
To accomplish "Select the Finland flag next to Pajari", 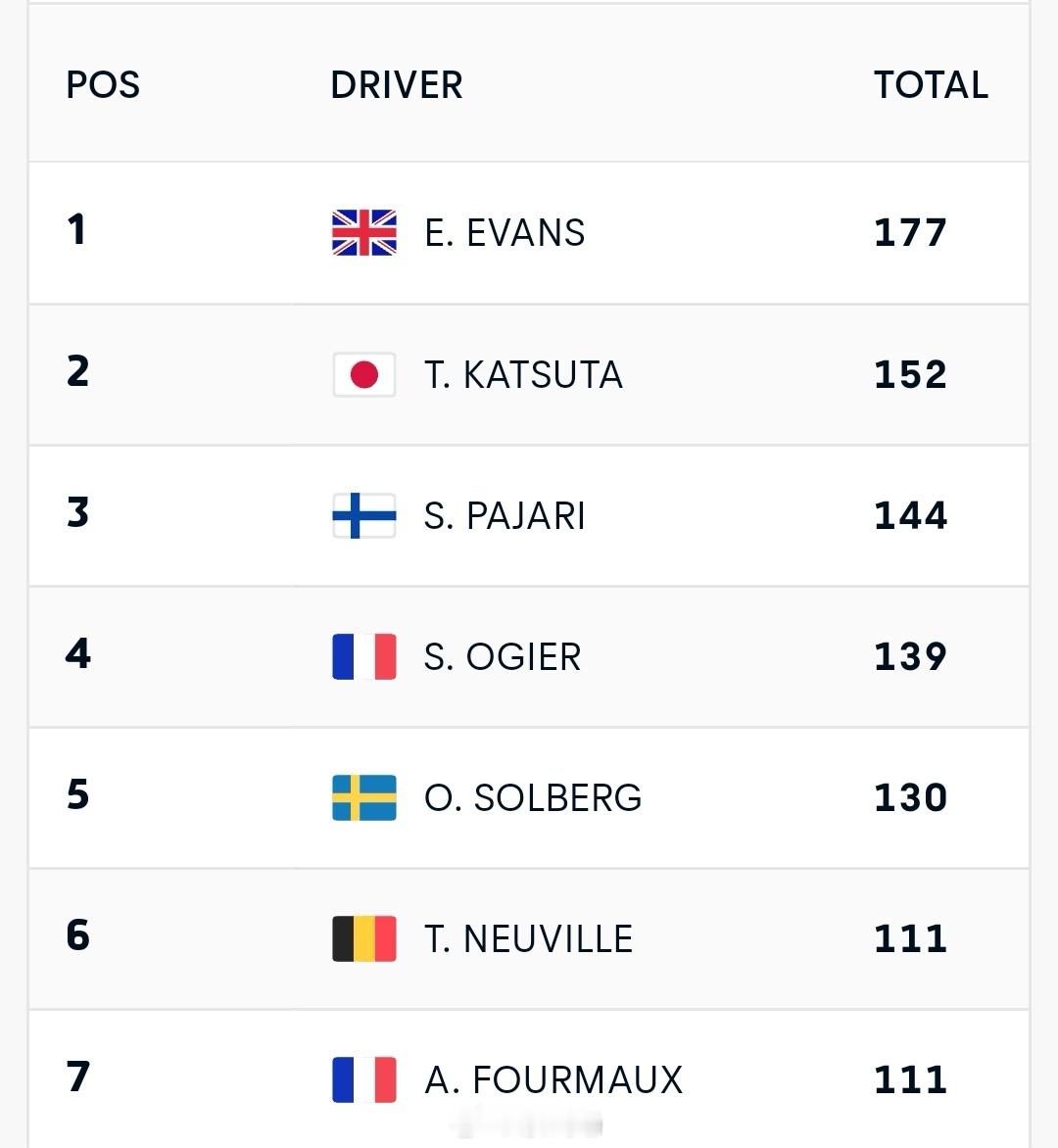I will click(363, 515).
